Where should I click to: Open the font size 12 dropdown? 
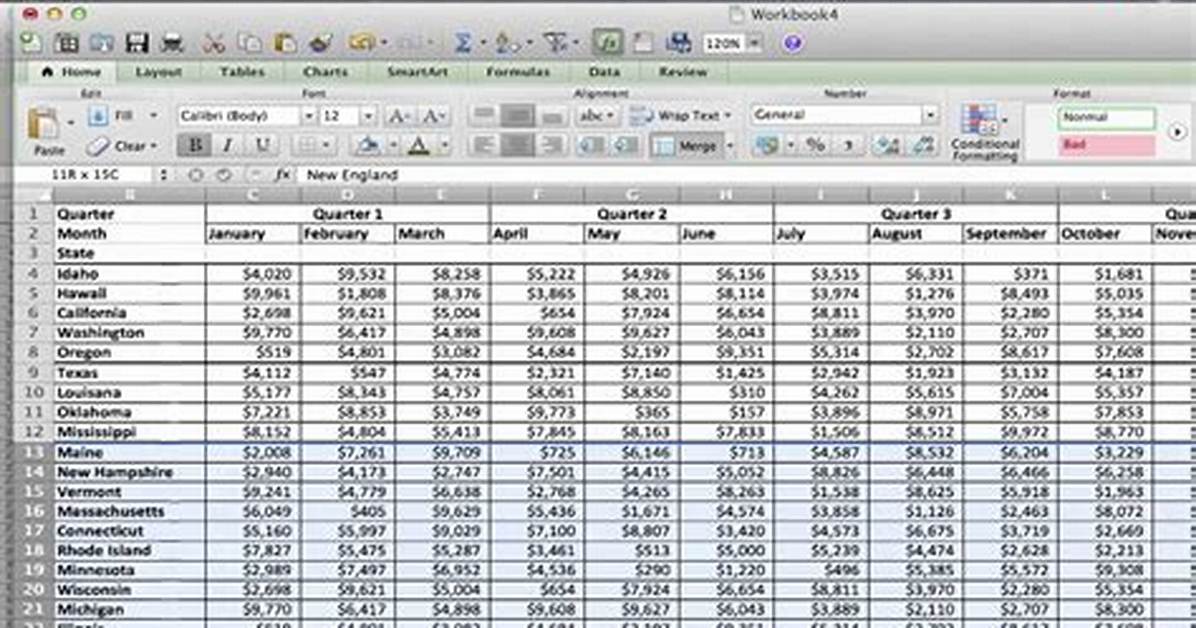point(368,116)
